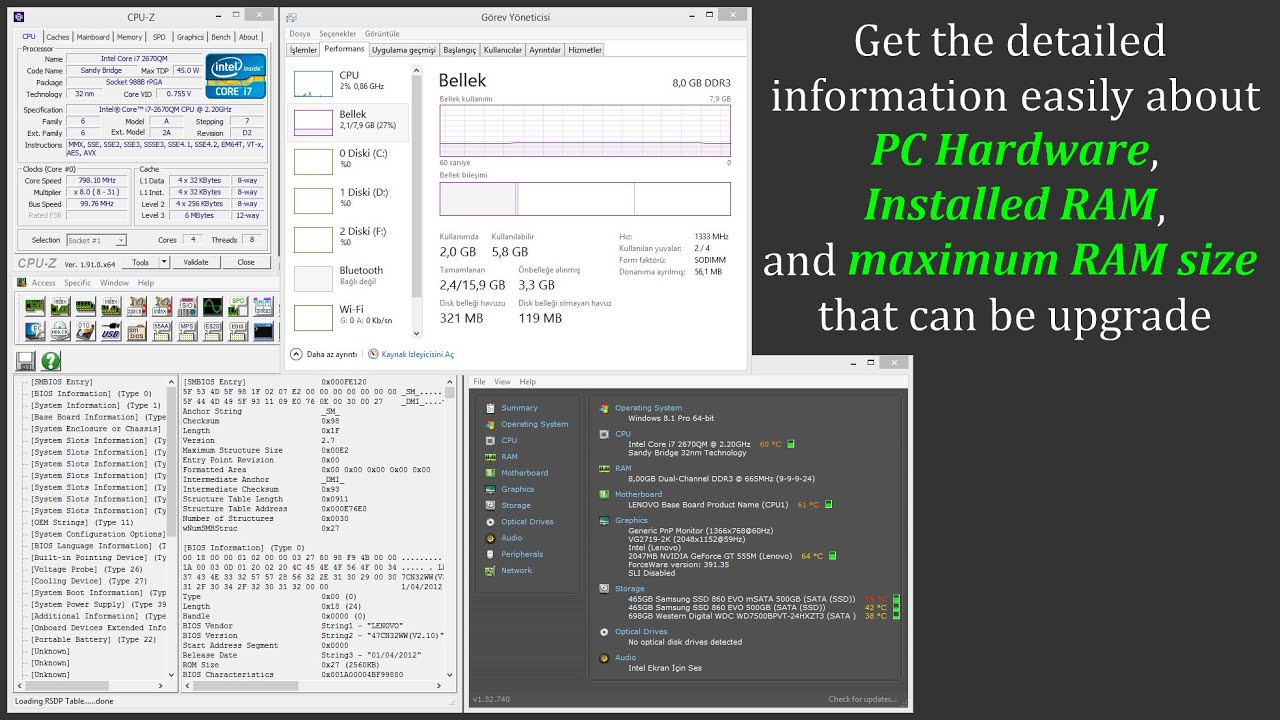Click the Validate button in CPU-Z
Screen dimensions: 1280x720
196,263
